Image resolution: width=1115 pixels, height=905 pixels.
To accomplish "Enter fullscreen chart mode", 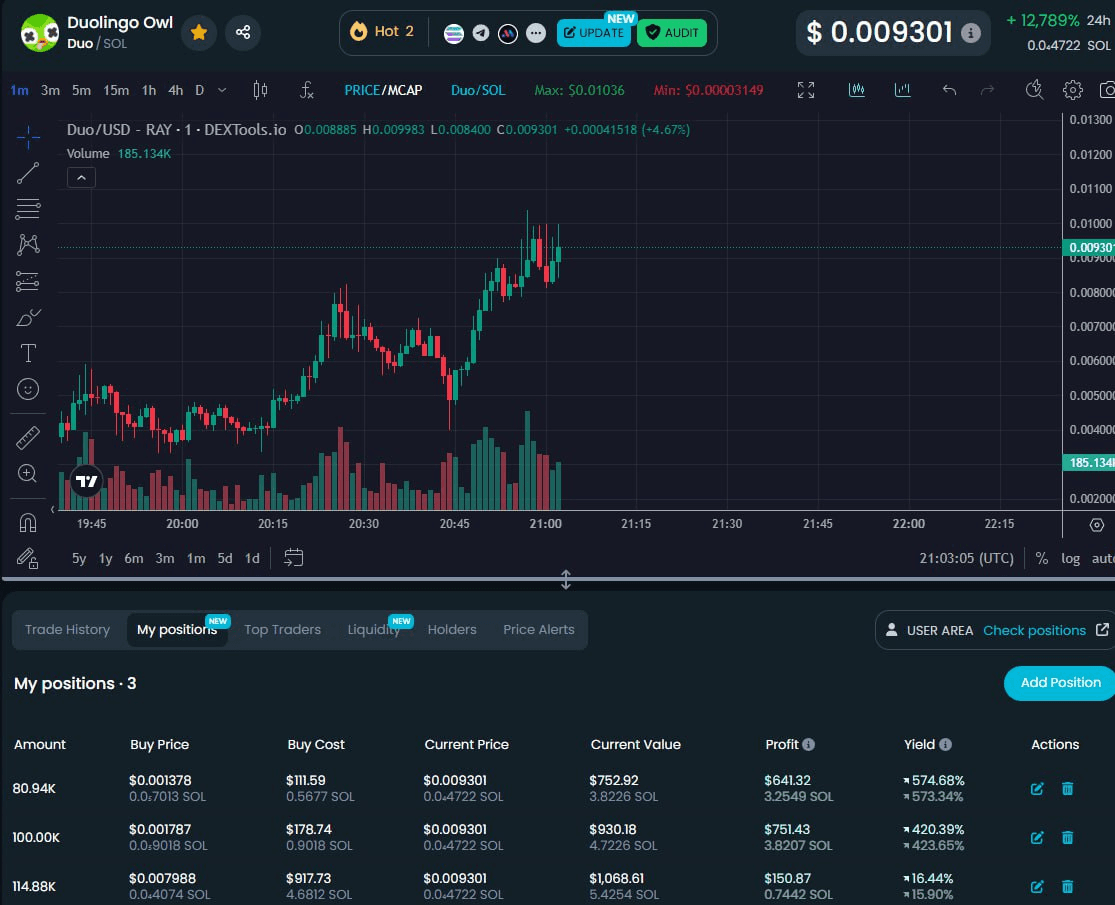I will tap(806, 90).
